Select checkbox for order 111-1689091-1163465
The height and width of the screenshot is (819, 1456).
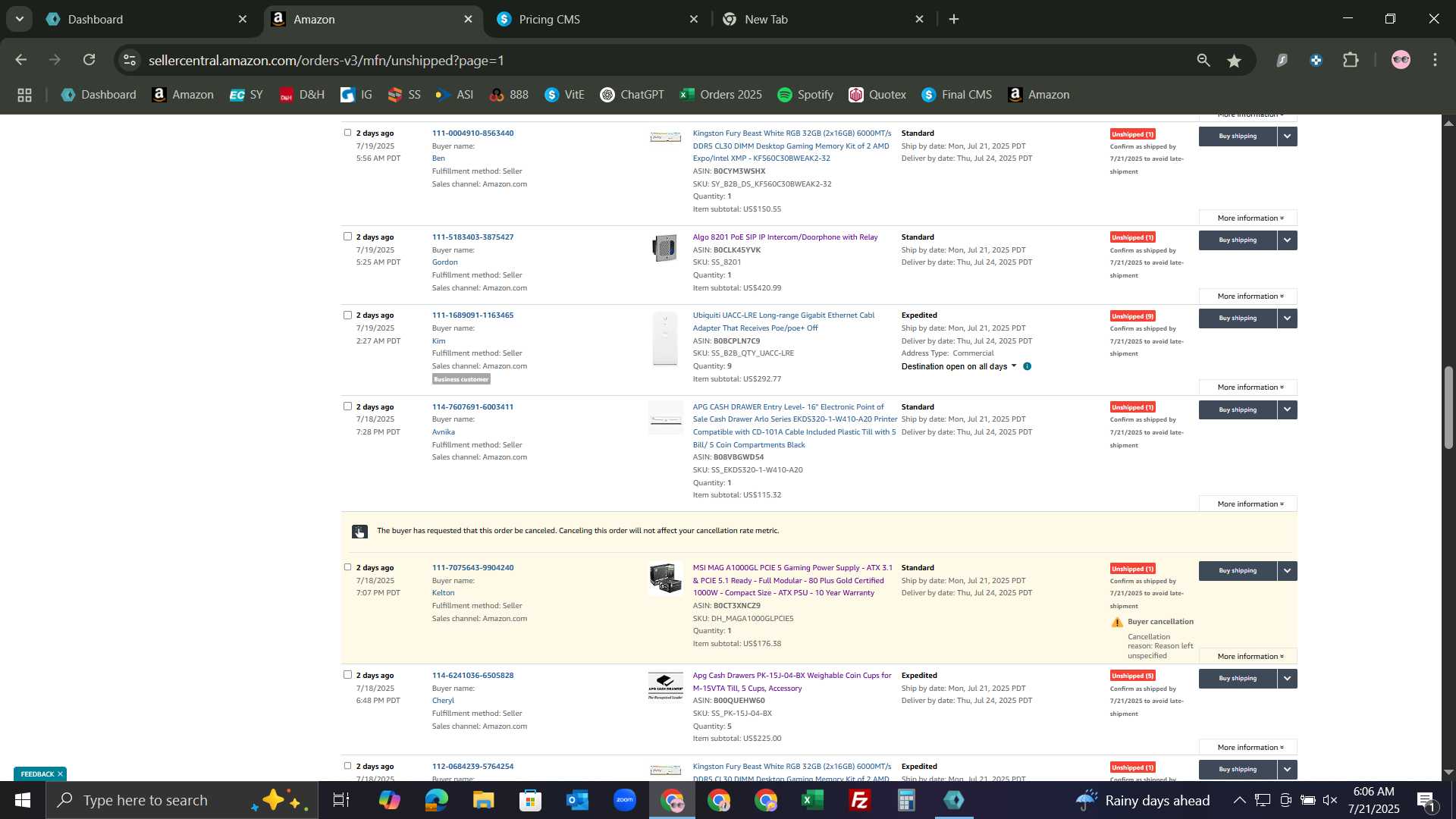(348, 315)
